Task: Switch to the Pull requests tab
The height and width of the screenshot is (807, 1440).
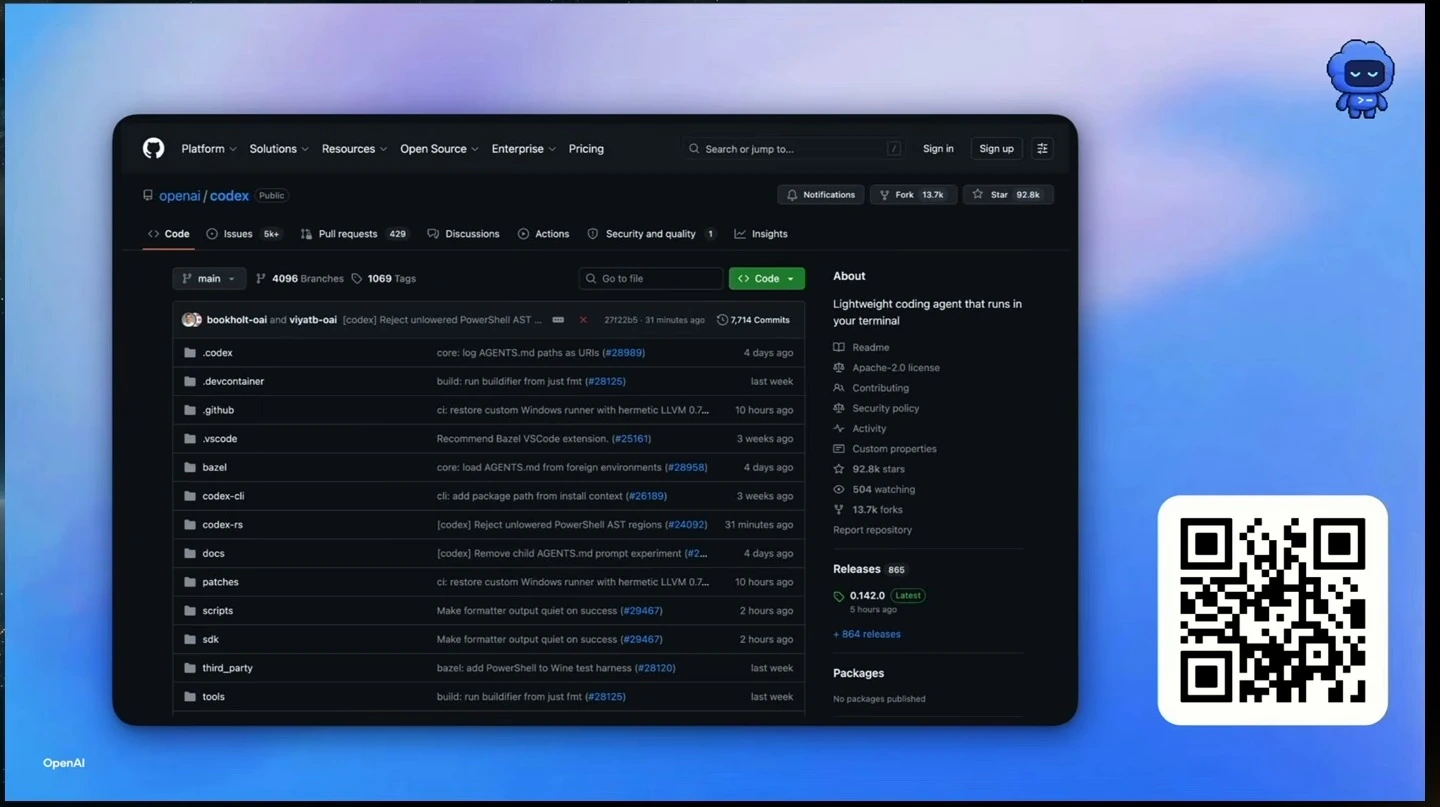Action: pyautogui.click(x=354, y=234)
